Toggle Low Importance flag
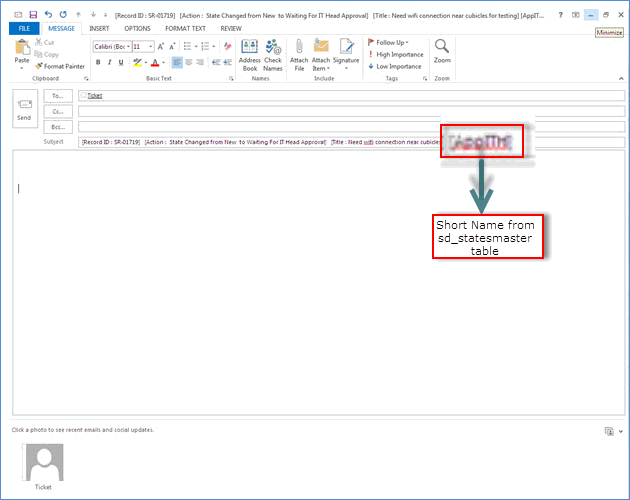 coord(396,66)
